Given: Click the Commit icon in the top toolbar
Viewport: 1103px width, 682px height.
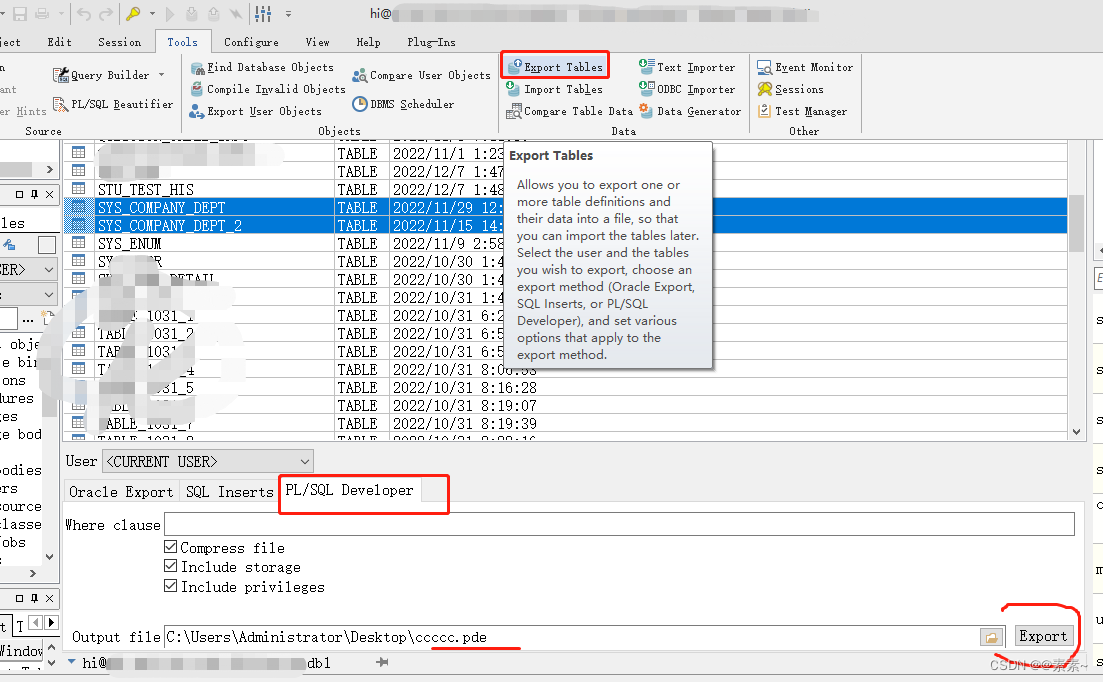Looking at the screenshot, I should click(191, 13).
